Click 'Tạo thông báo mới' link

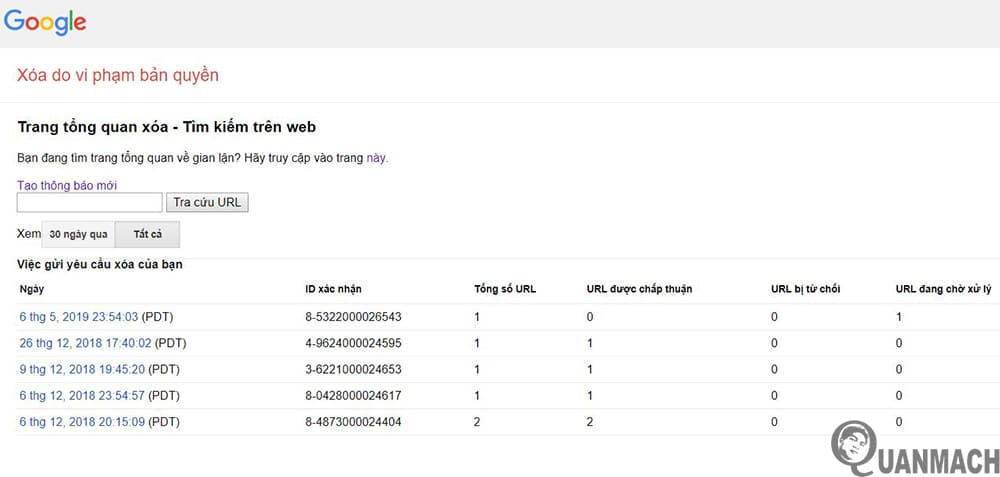point(67,185)
